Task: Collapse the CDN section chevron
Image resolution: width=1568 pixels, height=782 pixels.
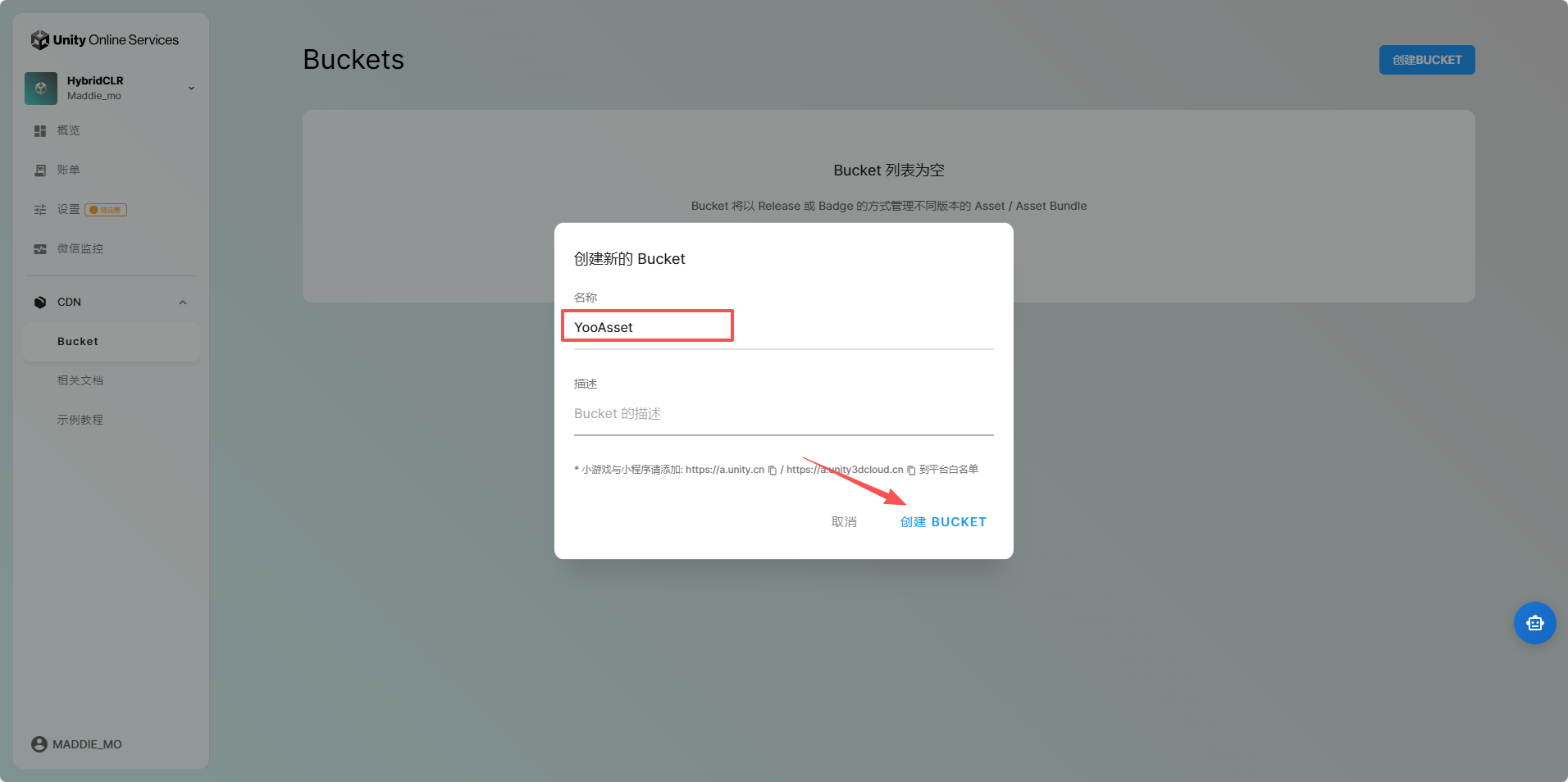Action: (183, 302)
